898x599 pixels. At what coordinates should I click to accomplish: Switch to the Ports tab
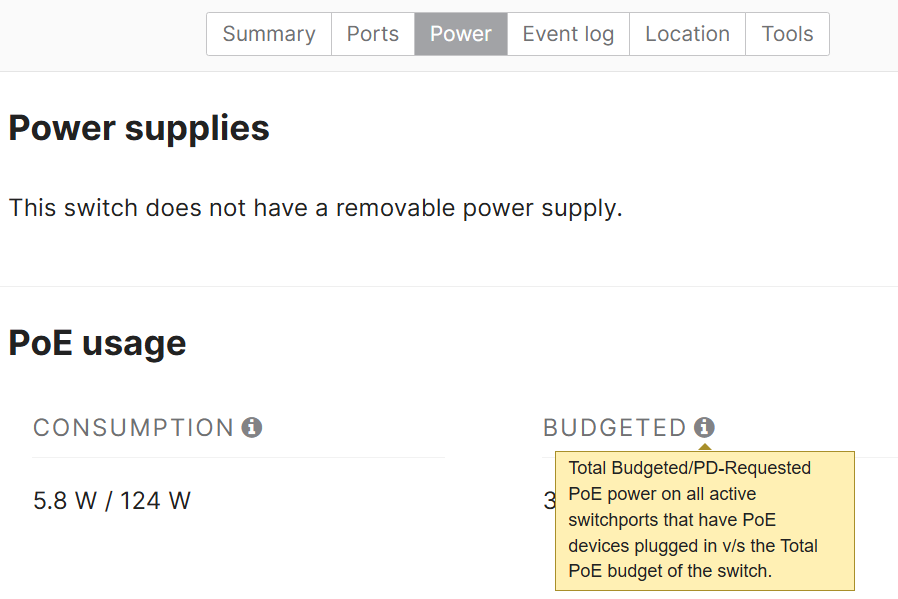(373, 34)
